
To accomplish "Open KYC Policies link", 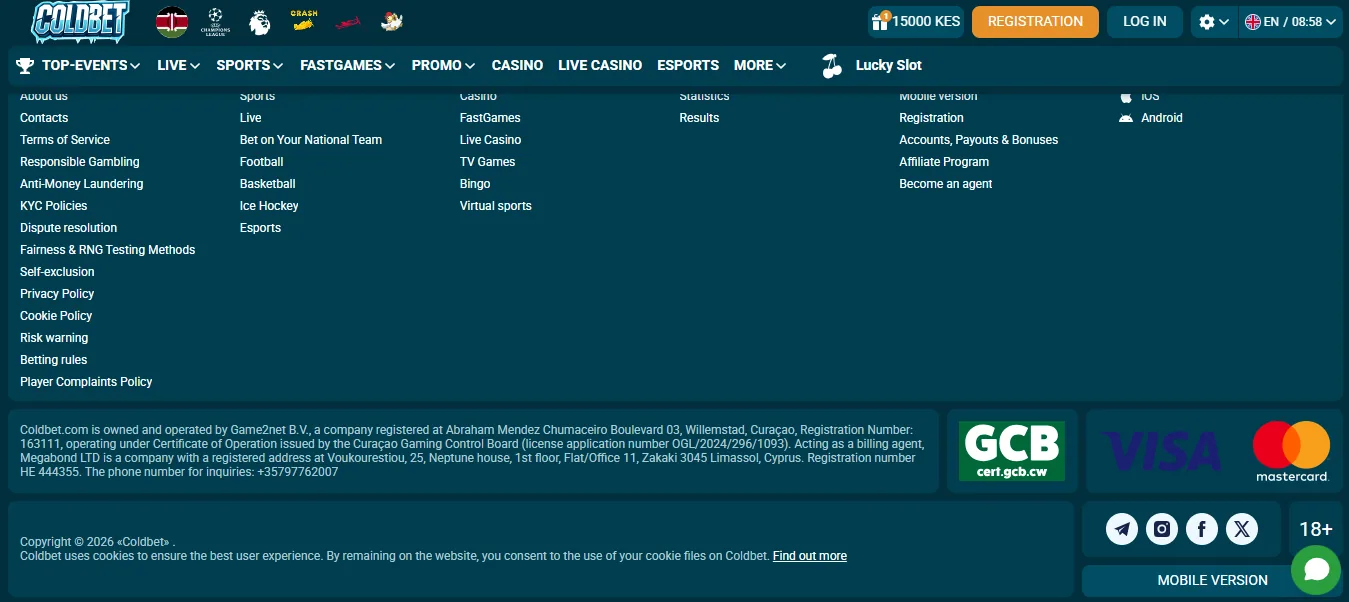I will [54, 206].
